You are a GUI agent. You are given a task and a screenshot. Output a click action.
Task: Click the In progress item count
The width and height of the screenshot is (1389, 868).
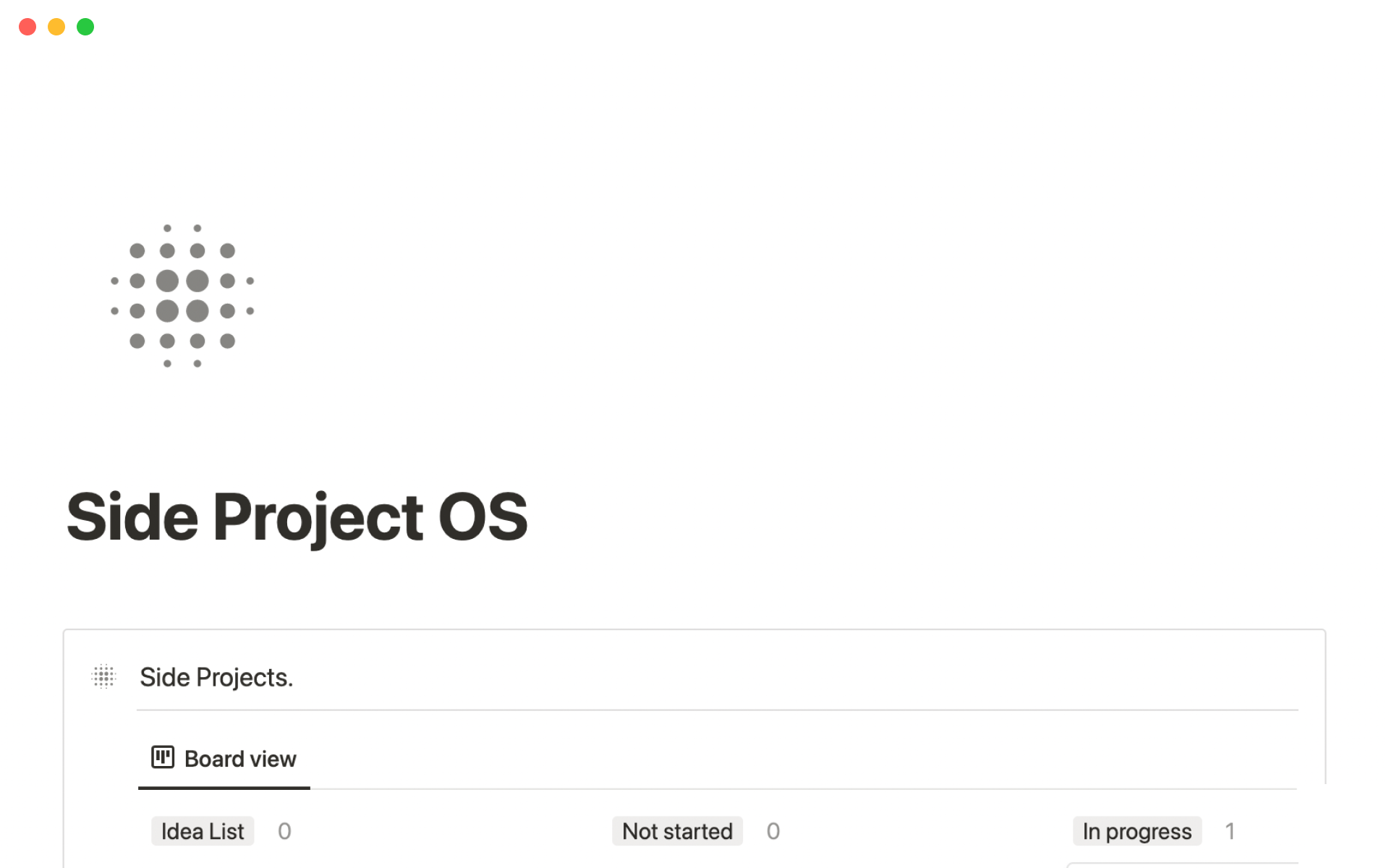1229,831
